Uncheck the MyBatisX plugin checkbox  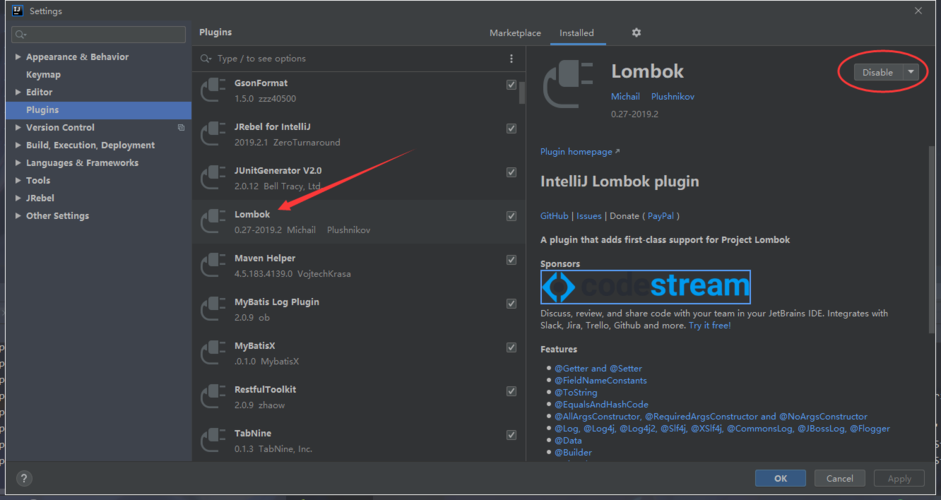[511, 348]
